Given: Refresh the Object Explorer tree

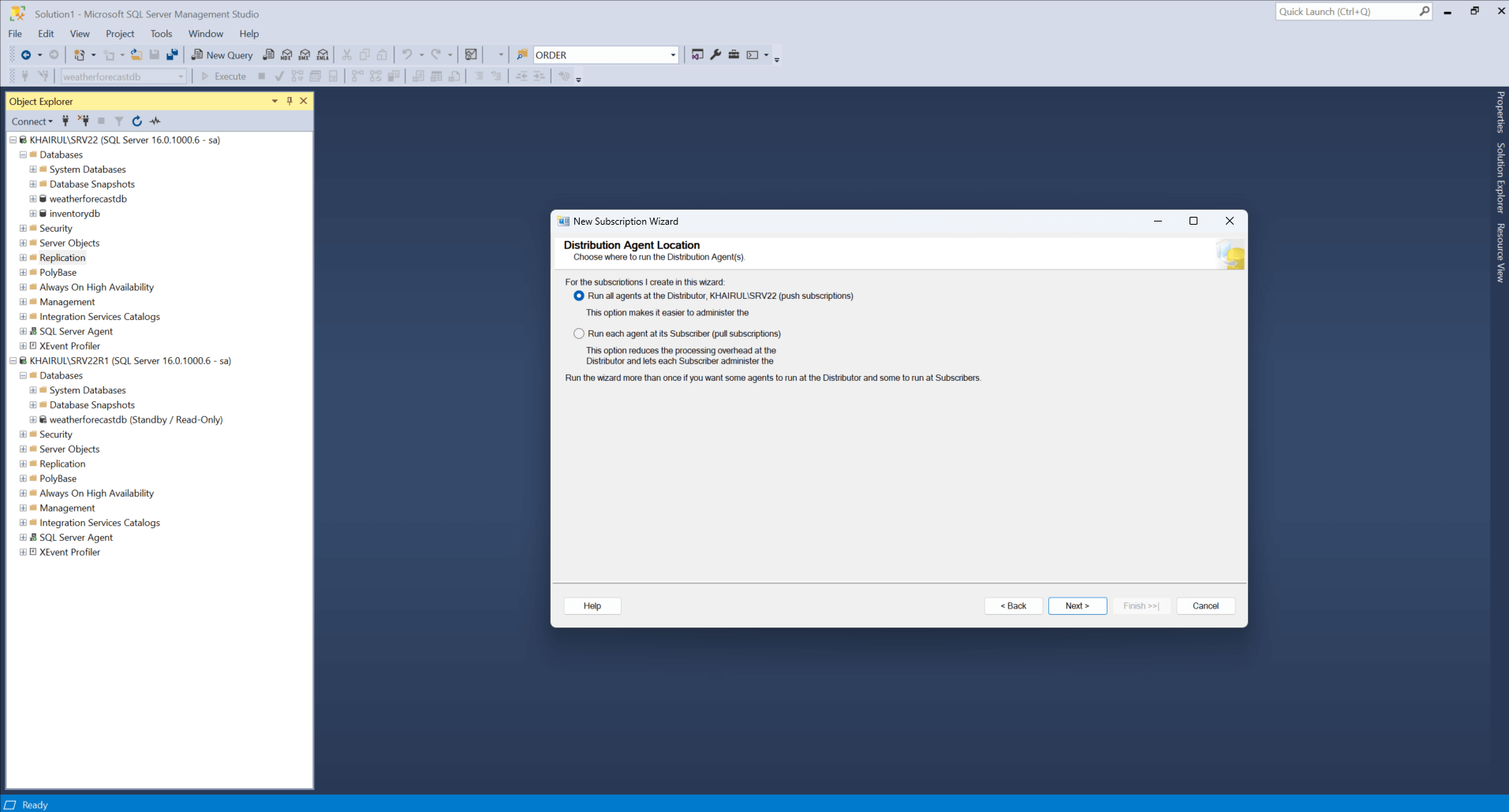Looking at the screenshot, I should point(136,121).
